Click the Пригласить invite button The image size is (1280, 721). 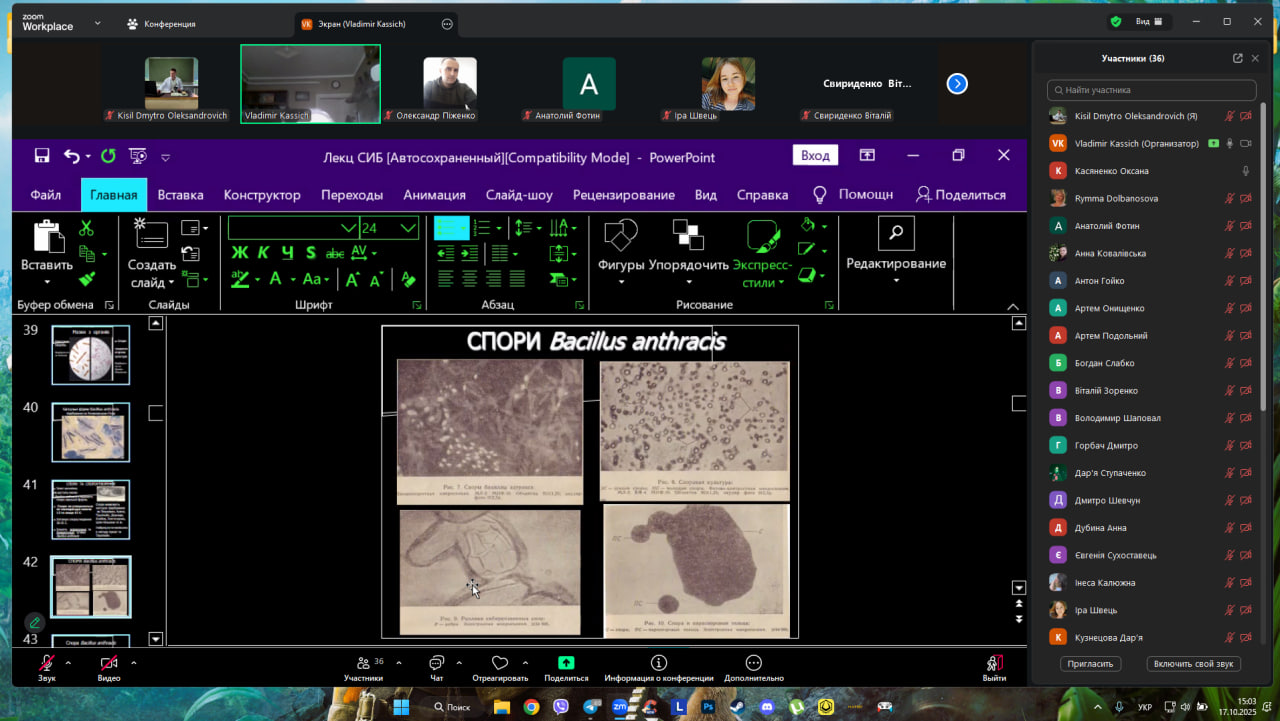coord(1090,664)
